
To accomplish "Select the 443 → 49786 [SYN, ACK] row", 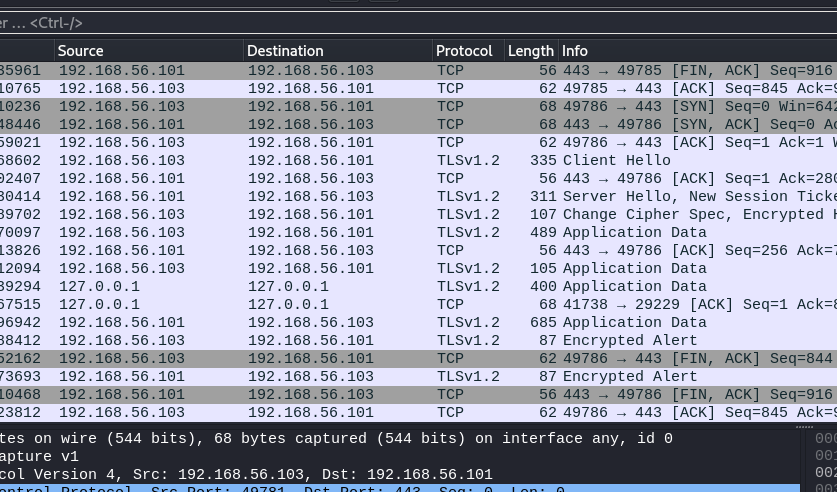I will pos(418,124).
